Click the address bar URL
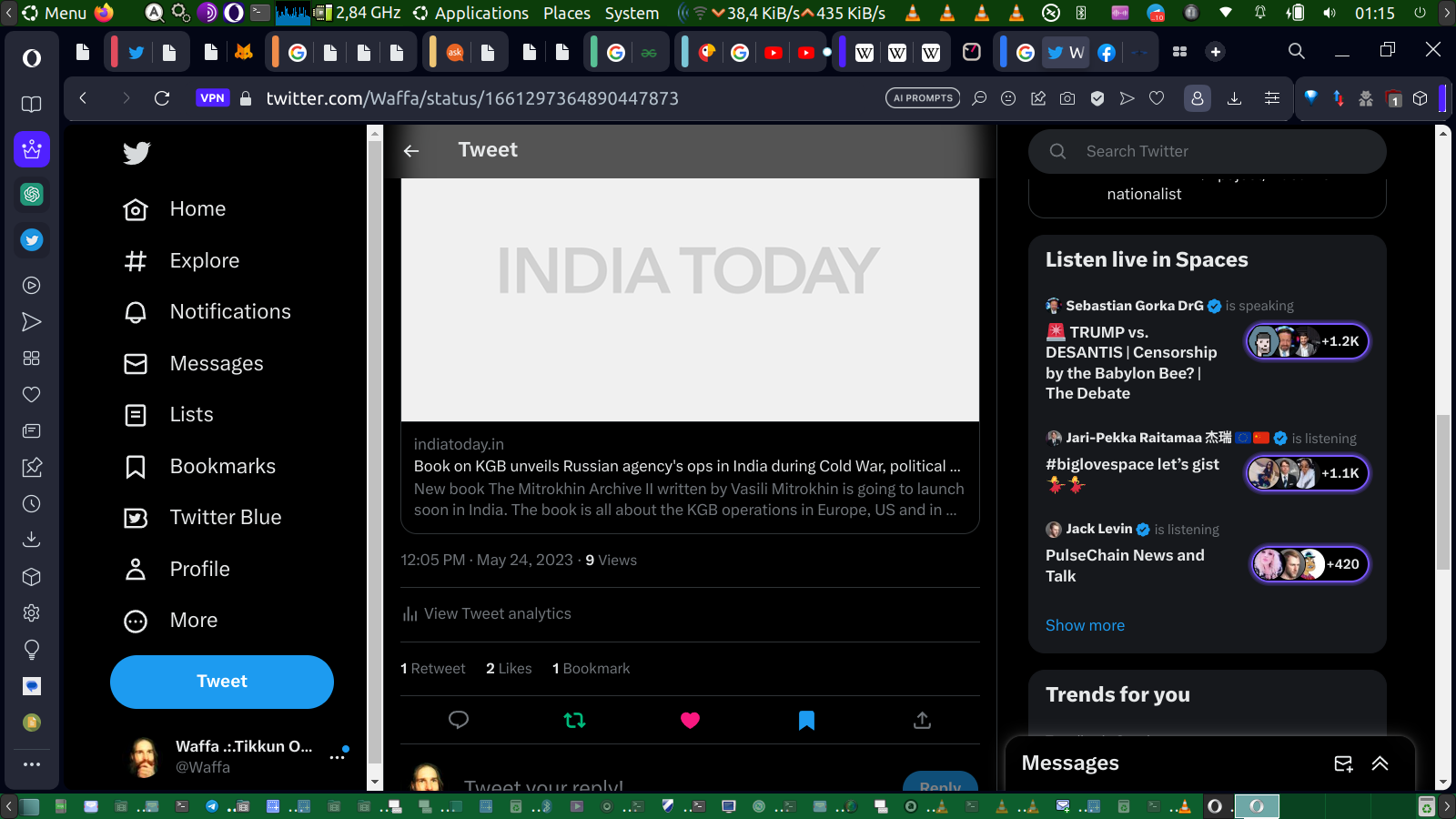Viewport: 1456px width, 819px height. [472, 98]
